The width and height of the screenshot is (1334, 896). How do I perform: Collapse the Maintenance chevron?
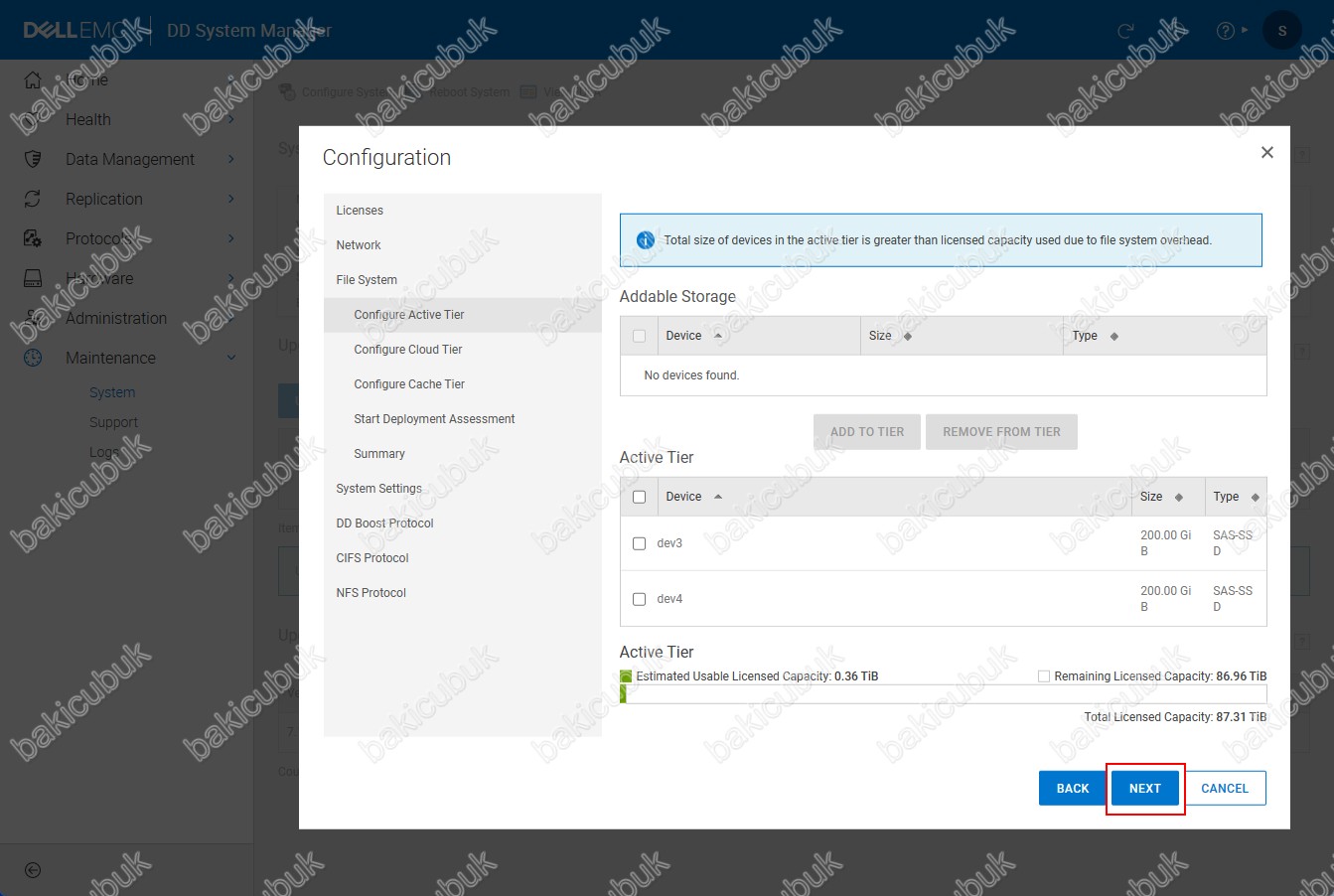[x=231, y=358]
